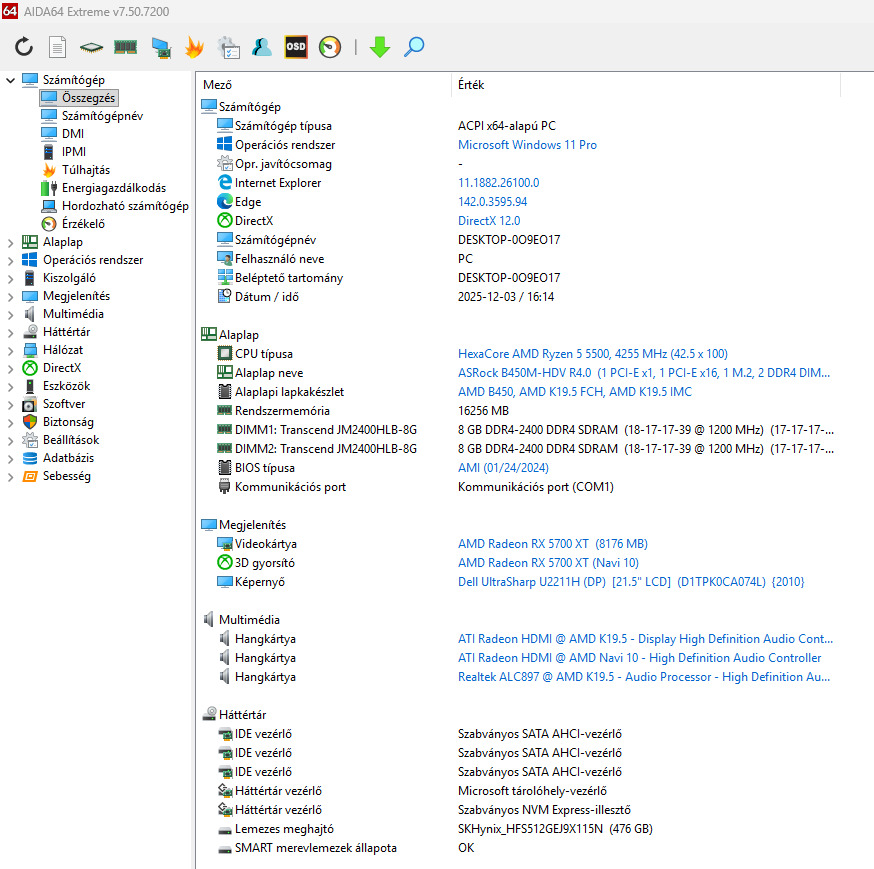The height and width of the screenshot is (869, 874).
Task: Open the Realtek ALC897 audio link
Action: (x=644, y=677)
